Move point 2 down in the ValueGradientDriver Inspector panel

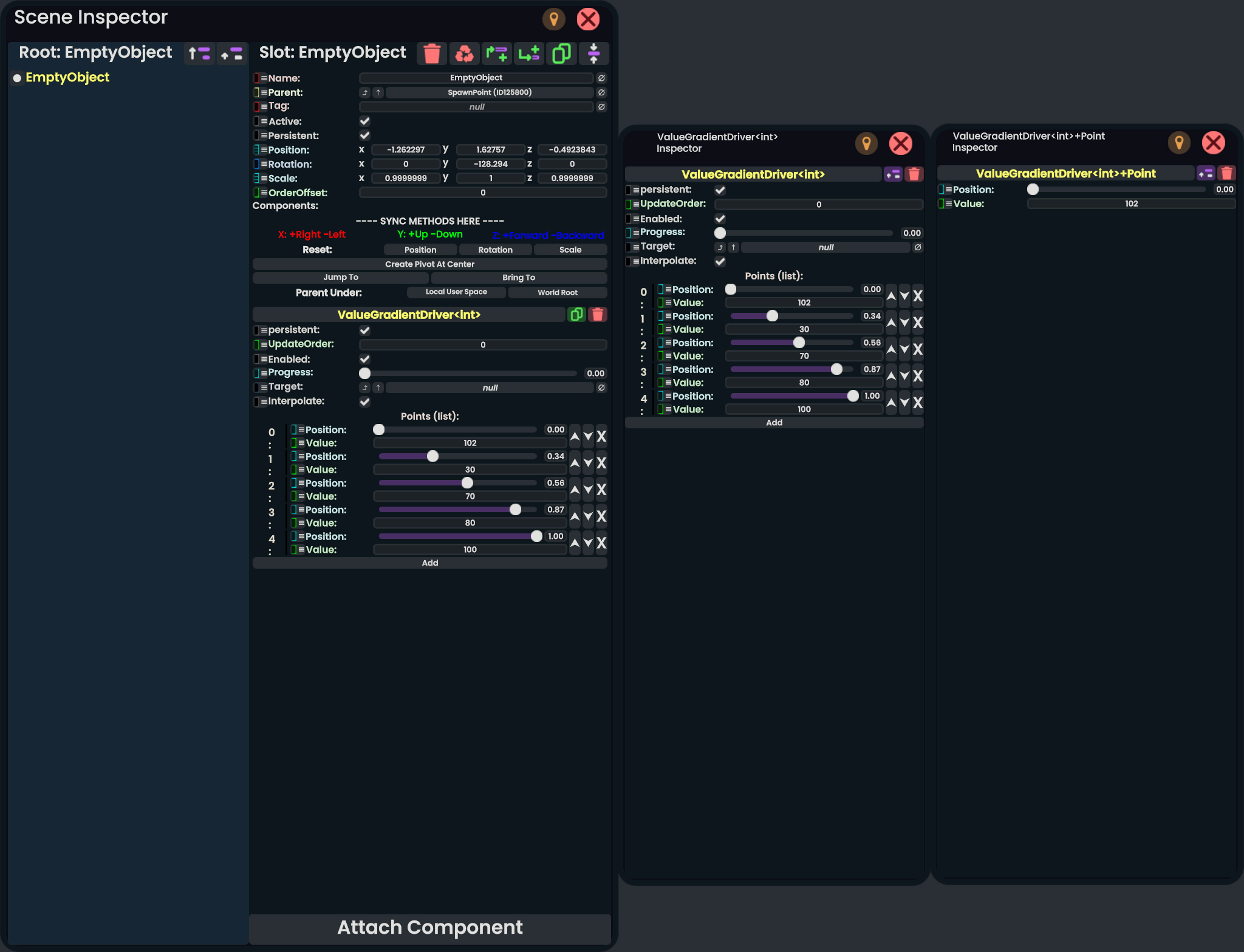pos(904,349)
